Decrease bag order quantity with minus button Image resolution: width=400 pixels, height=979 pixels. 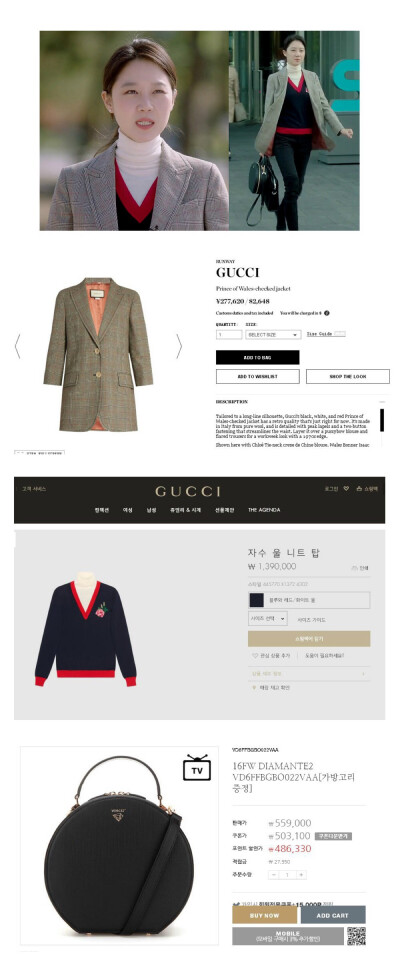(273, 875)
